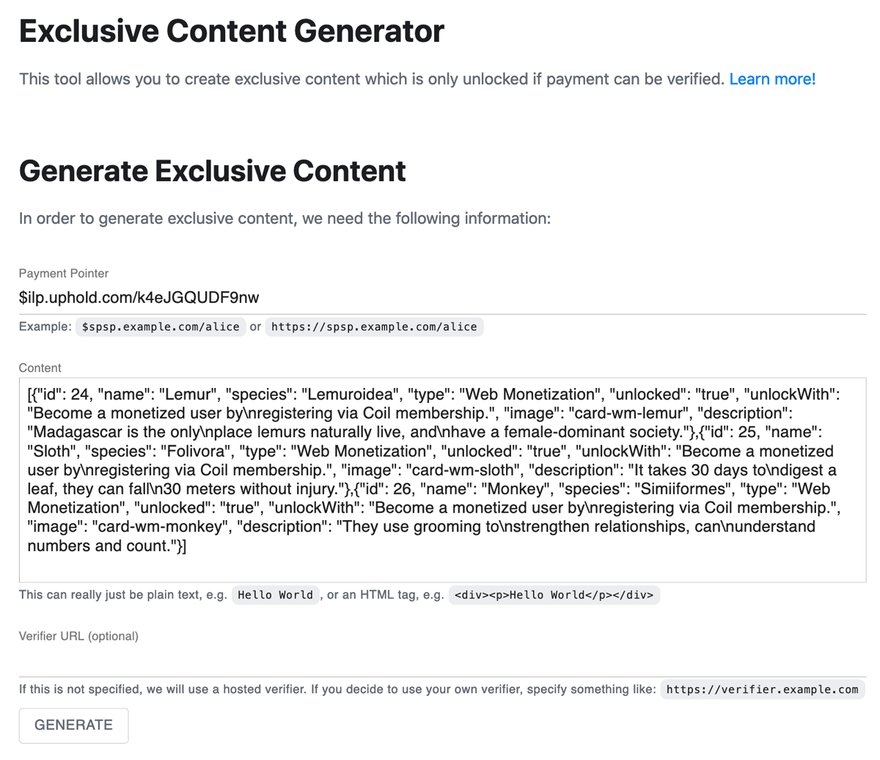This screenshot has height=760, width=880.
Task: Click the "https://verifier.example.com" example code
Action: [x=762, y=689]
